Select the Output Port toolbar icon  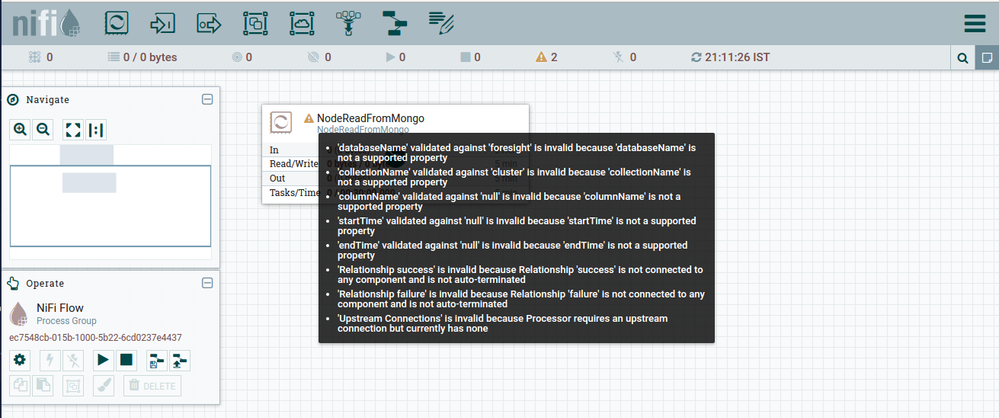pyautogui.click(x=208, y=22)
